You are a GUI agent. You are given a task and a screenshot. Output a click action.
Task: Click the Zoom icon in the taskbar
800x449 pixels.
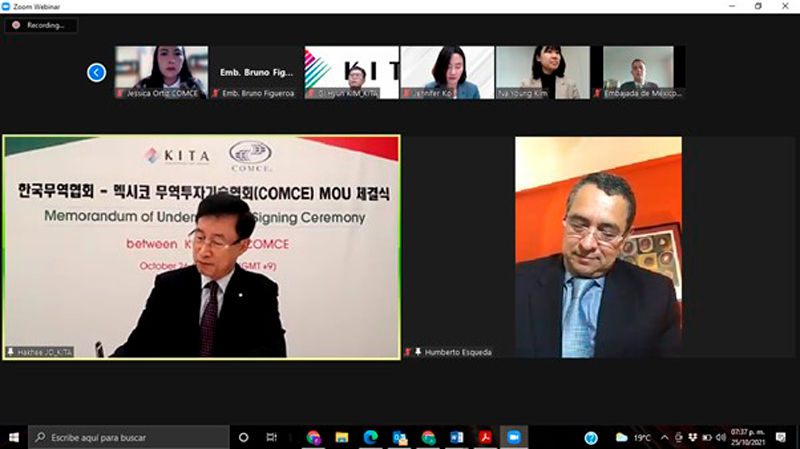click(514, 437)
